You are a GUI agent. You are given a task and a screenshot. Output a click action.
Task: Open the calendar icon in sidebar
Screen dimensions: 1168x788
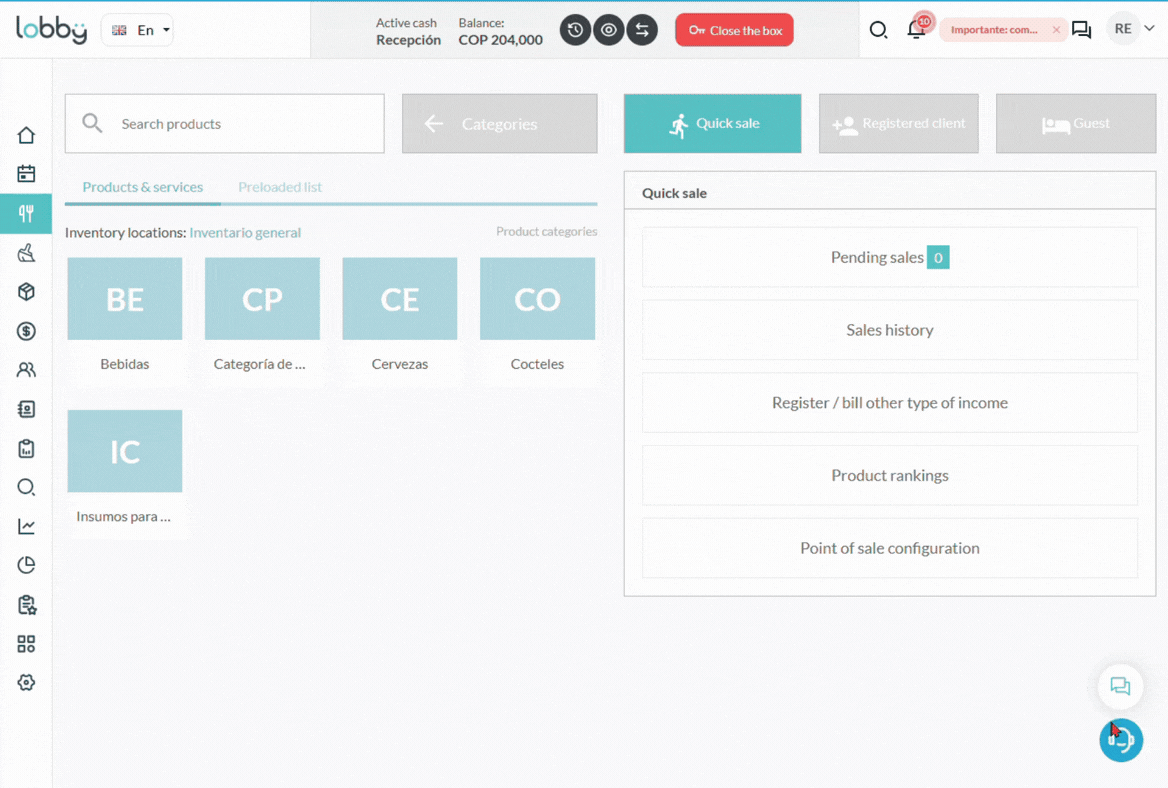click(26, 174)
